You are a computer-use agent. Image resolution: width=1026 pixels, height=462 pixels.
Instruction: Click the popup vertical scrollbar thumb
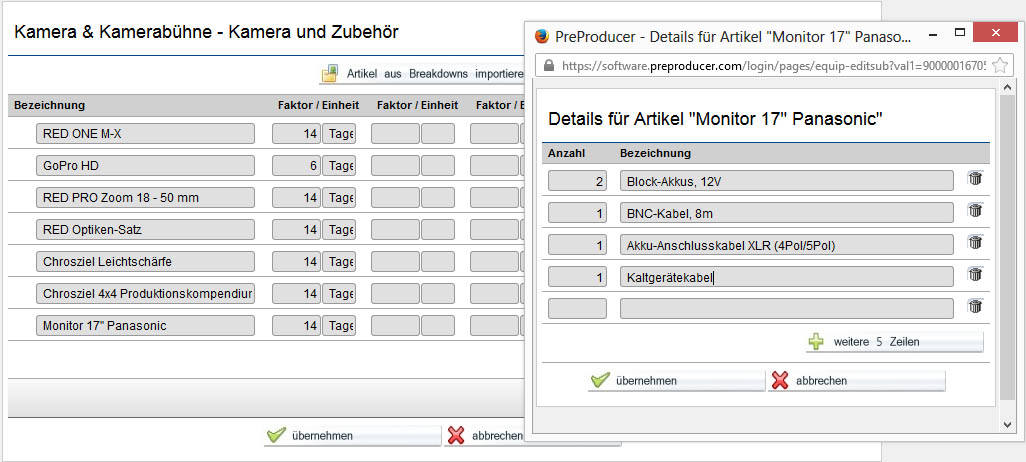pos(1008,247)
